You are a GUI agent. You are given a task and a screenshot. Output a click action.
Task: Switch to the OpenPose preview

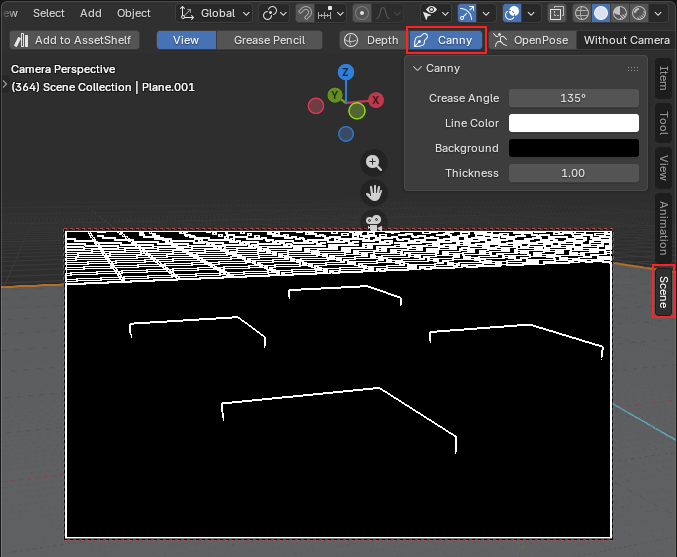(531, 40)
